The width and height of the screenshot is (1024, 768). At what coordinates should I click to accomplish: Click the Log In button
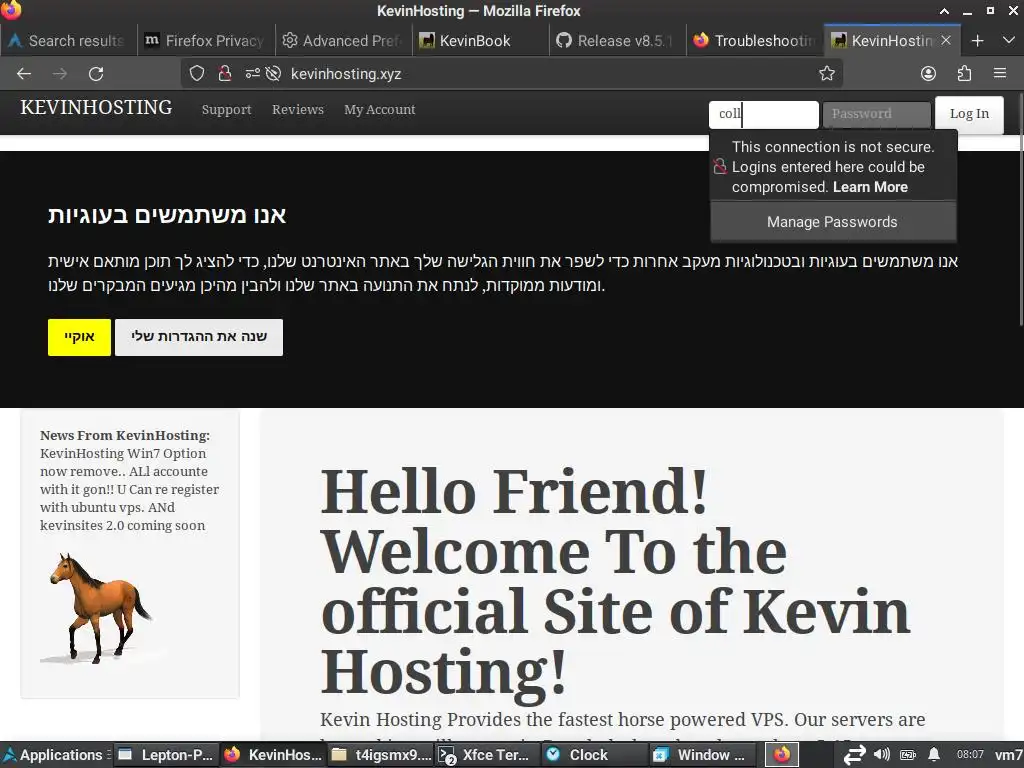(x=969, y=114)
